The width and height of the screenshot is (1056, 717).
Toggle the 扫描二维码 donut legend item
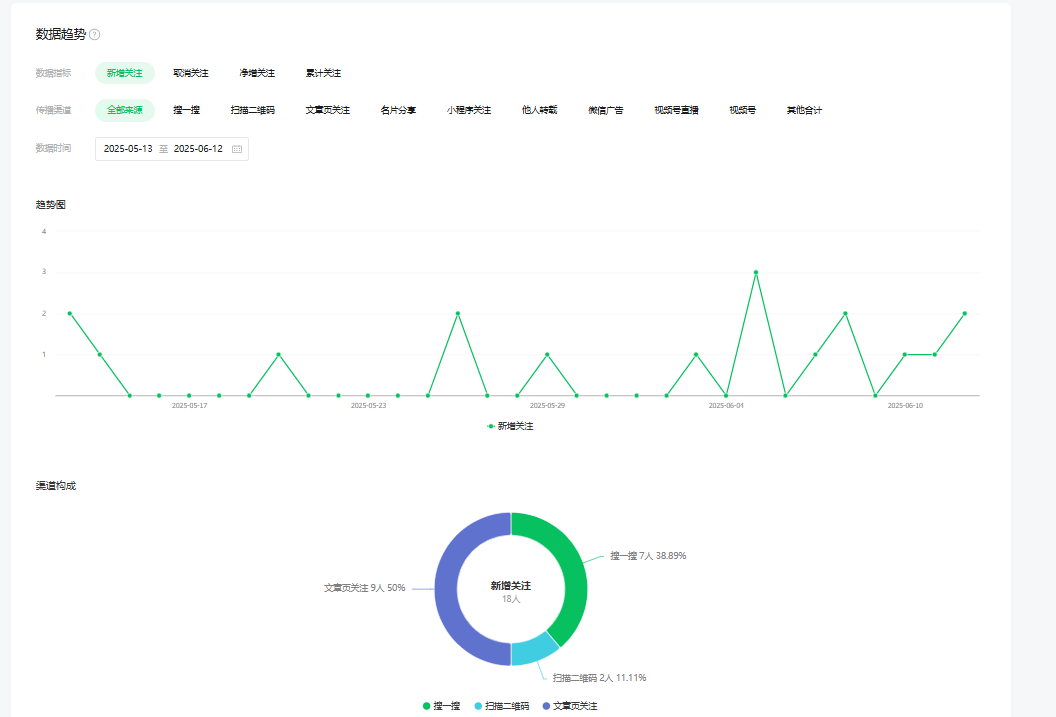point(502,706)
